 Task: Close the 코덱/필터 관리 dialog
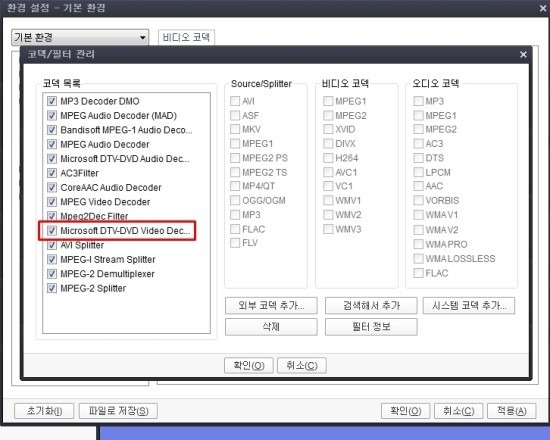pos(523,54)
